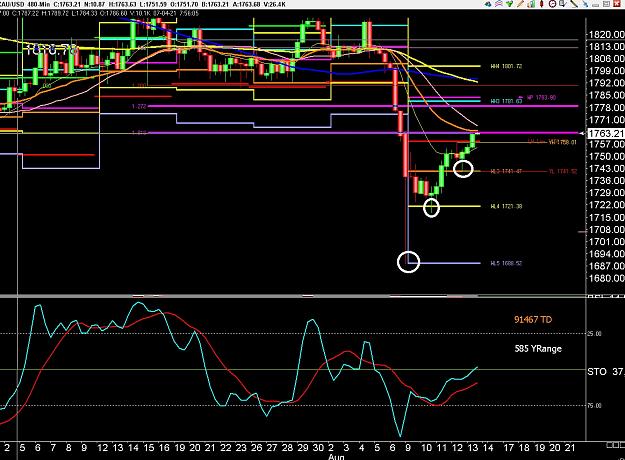This screenshot has width=625, height=460.
Task: Click the small icon at bottom-right of time axis
Action: click(x=616, y=445)
